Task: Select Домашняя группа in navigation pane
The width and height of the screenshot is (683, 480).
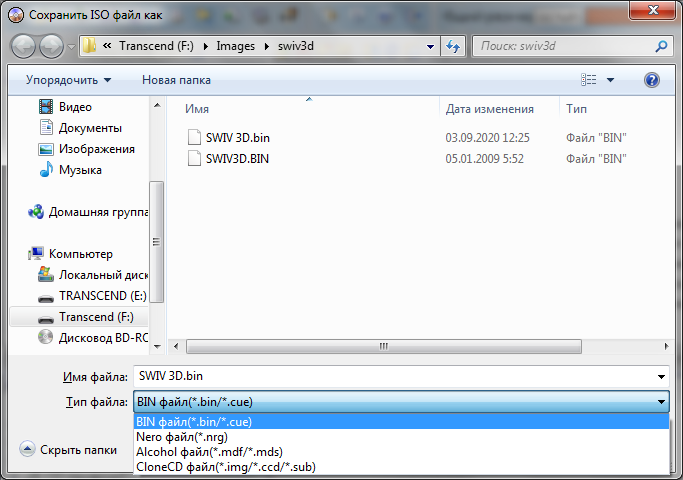Action: [x=98, y=212]
